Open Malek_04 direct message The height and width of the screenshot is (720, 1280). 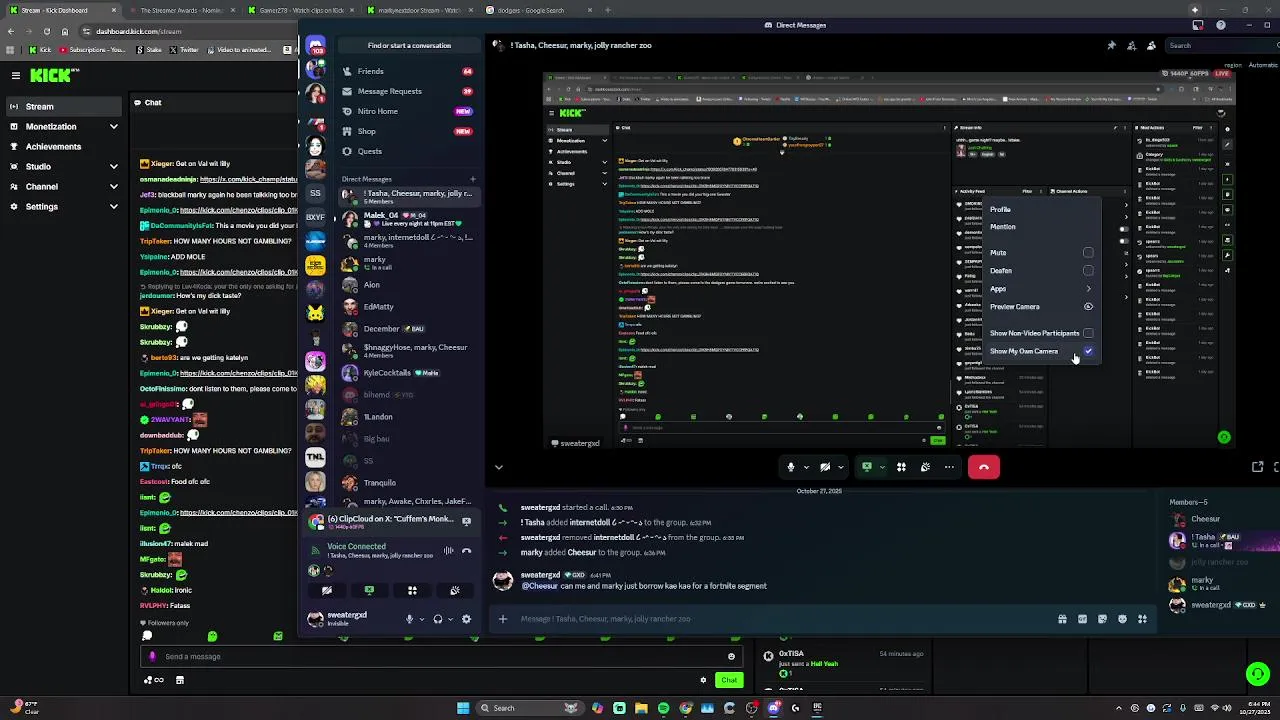tap(407, 218)
